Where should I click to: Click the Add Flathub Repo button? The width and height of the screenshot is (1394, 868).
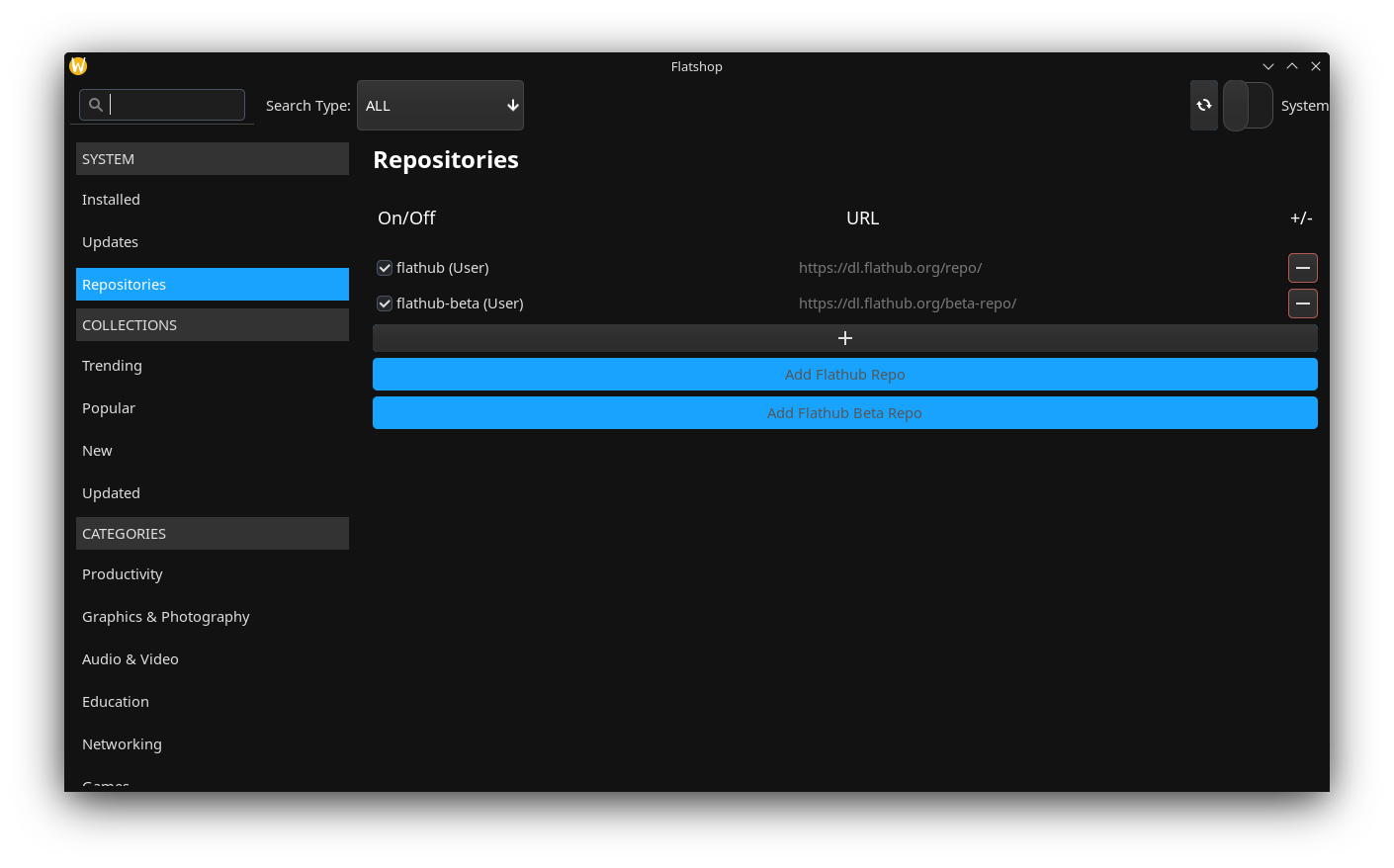click(844, 374)
